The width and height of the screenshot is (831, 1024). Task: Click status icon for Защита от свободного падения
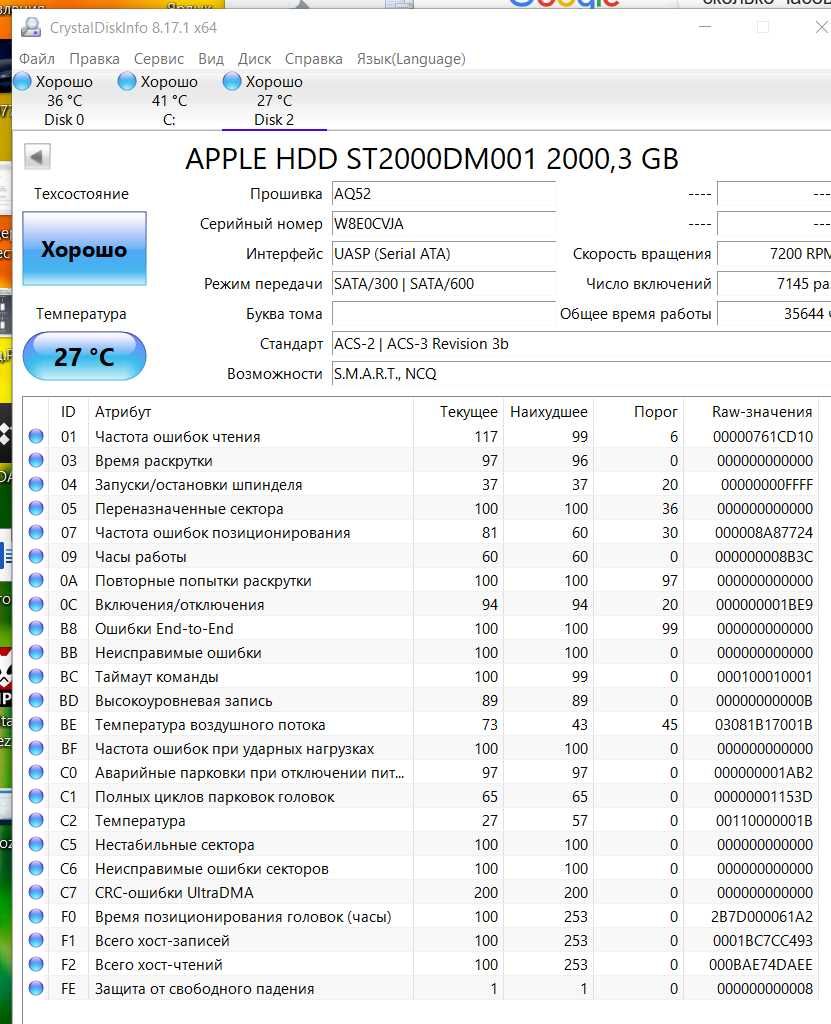click(36, 988)
